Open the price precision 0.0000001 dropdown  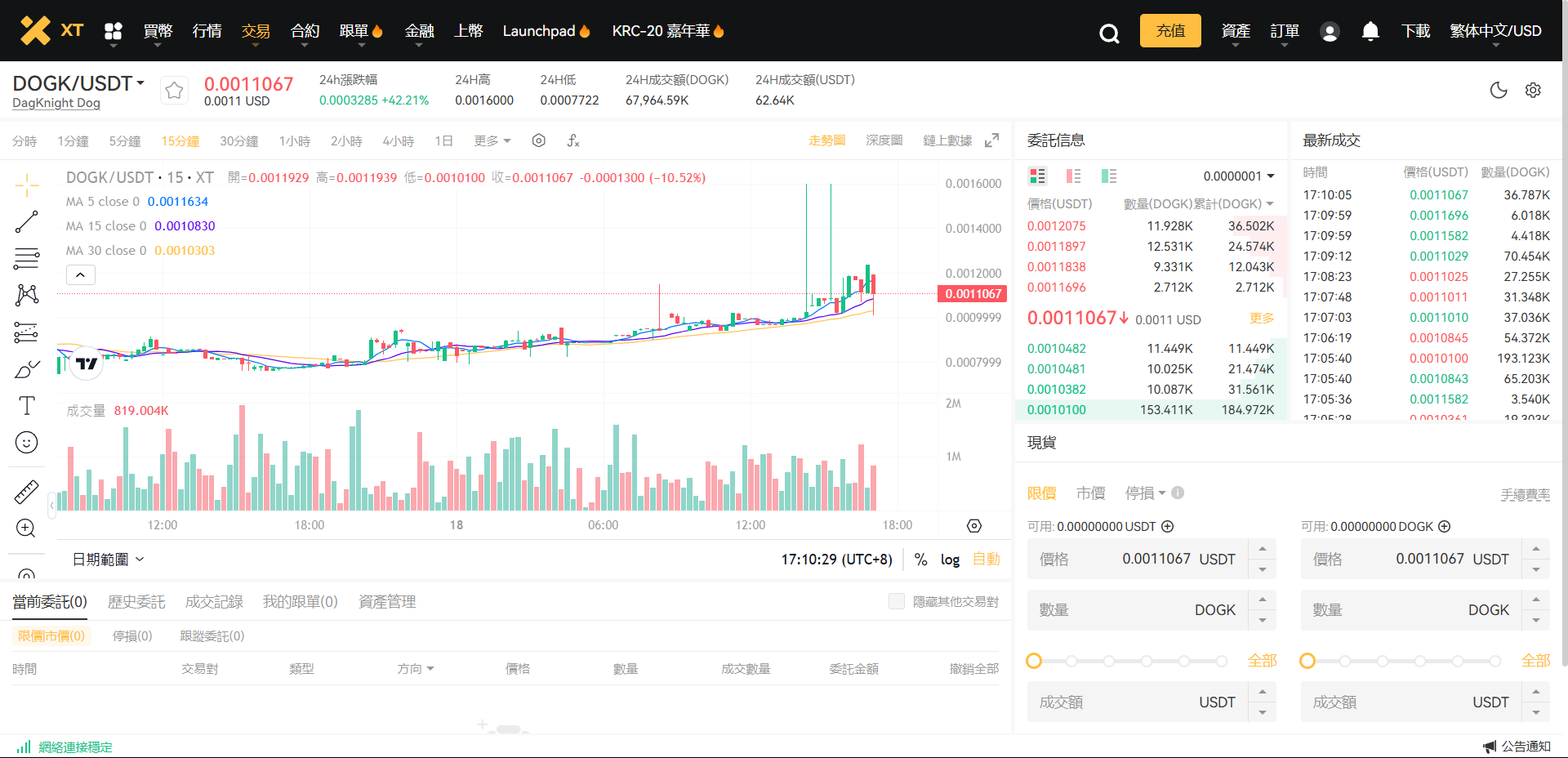point(1239,176)
